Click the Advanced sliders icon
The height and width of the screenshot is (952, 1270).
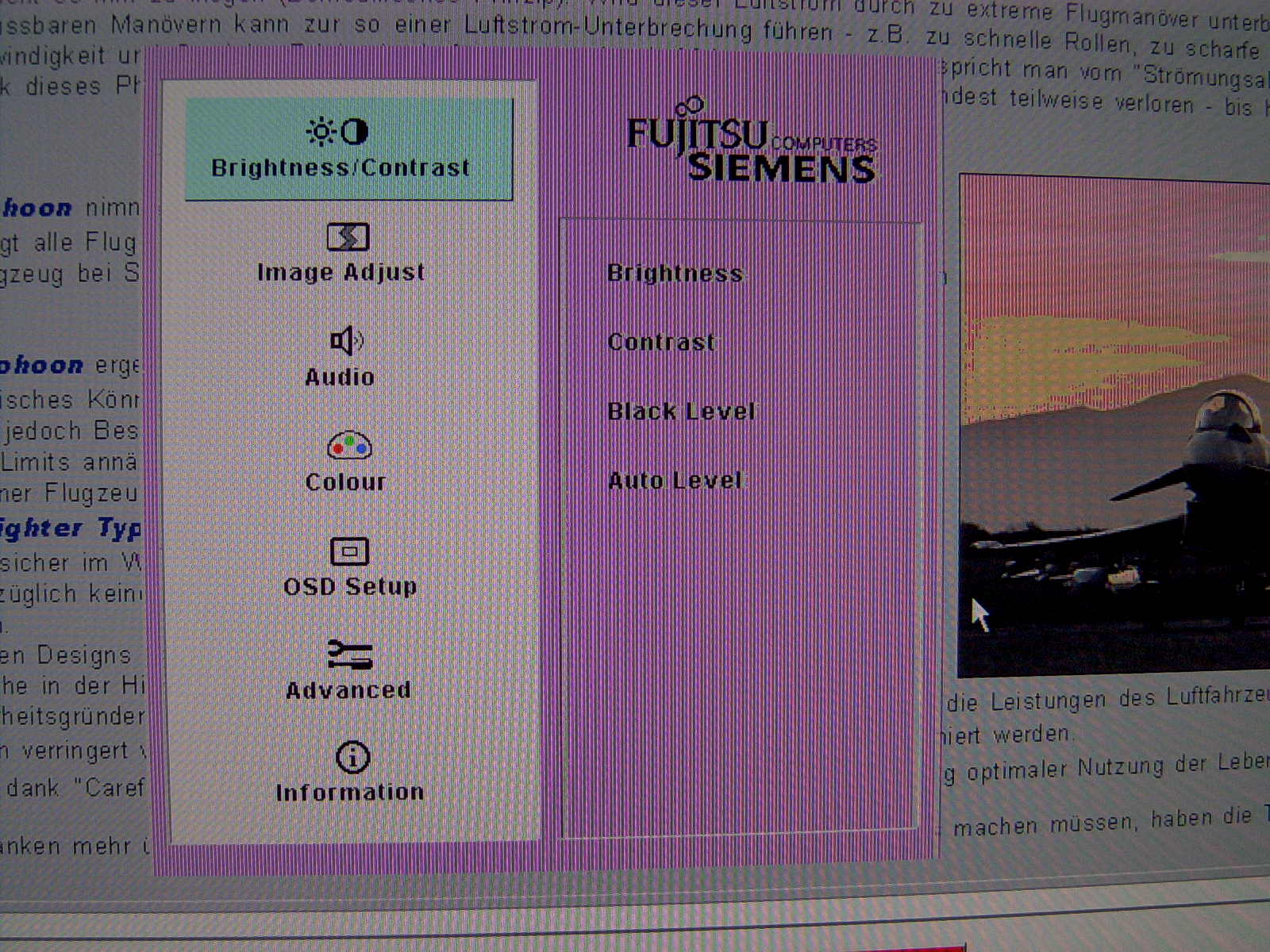pyautogui.click(x=349, y=654)
